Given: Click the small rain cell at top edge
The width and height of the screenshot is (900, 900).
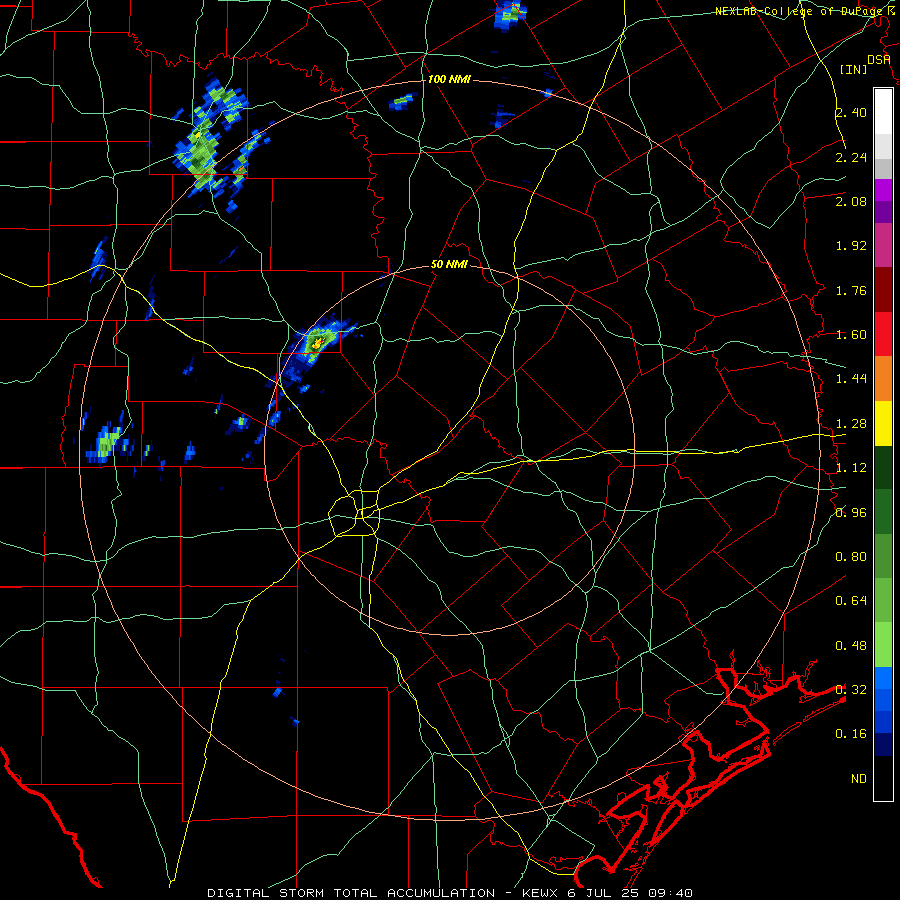Looking at the screenshot, I should click(x=510, y=14).
